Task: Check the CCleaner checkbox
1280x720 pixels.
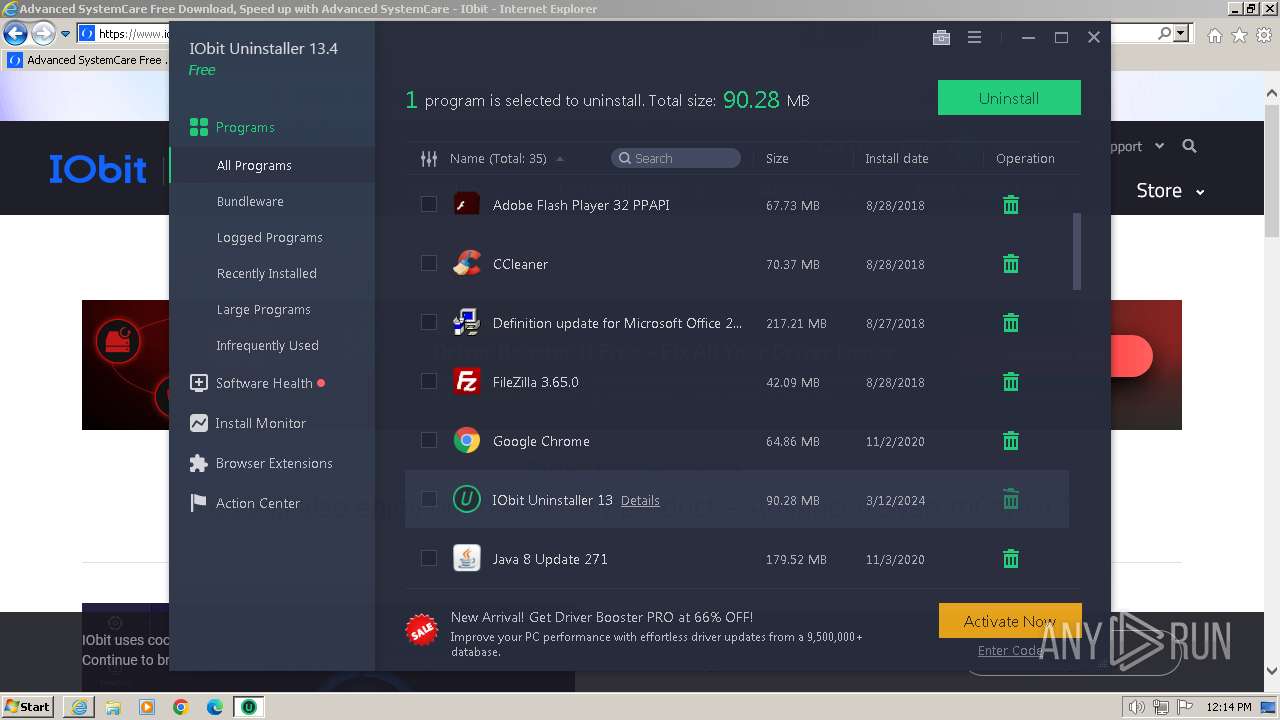Action: pos(429,263)
